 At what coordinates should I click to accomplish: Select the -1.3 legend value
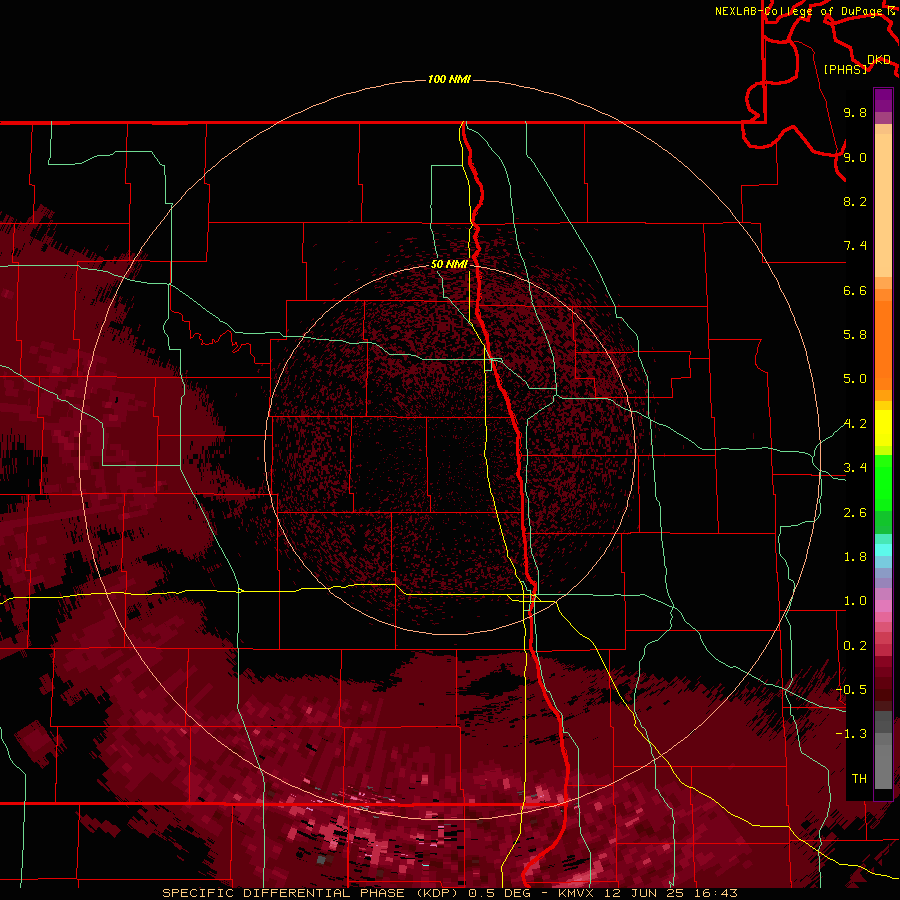click(851, 734)
